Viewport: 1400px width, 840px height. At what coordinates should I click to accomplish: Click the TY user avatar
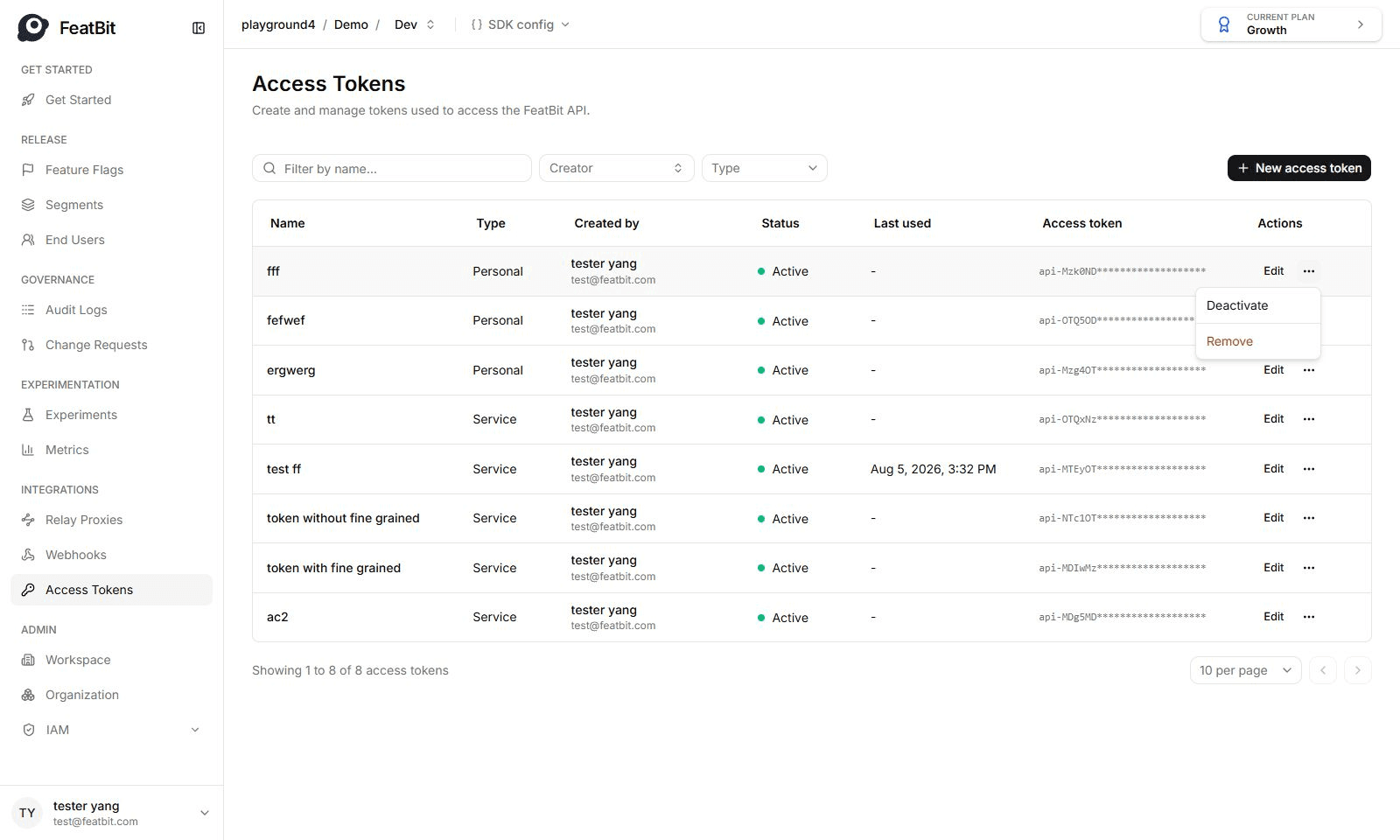[28, 813]
